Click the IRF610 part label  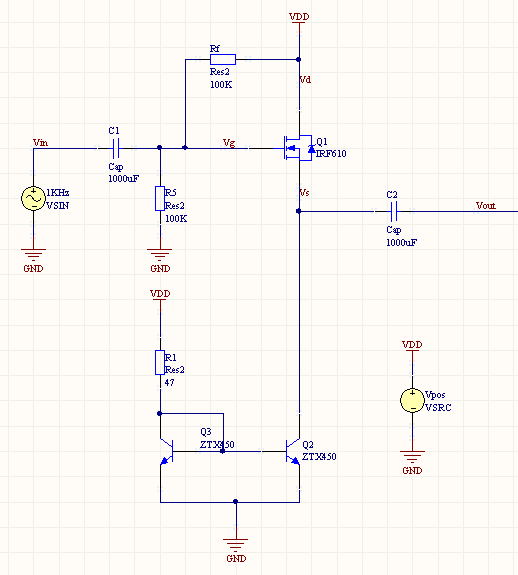(331, 154)
